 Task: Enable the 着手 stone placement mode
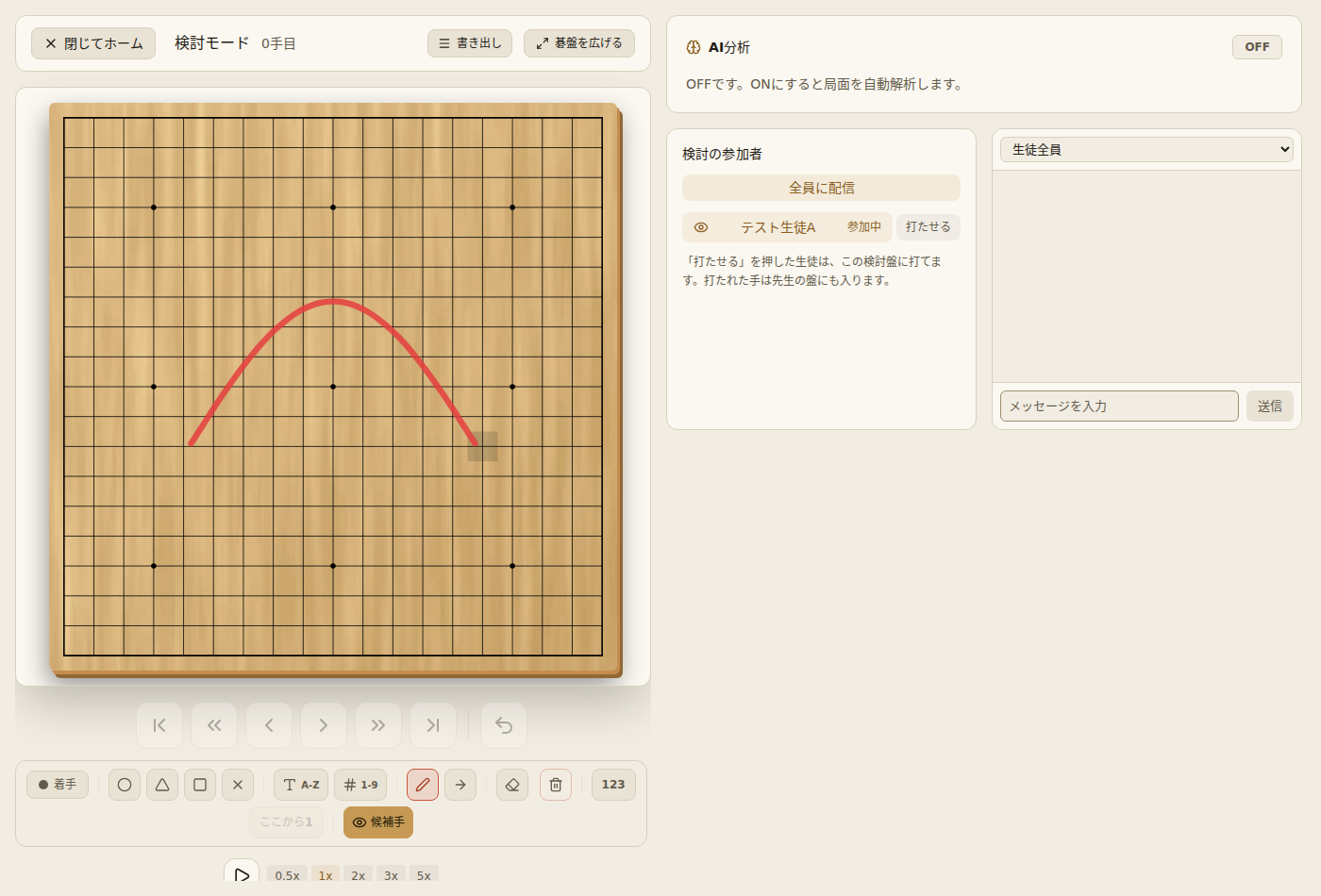tap(58, 785)
